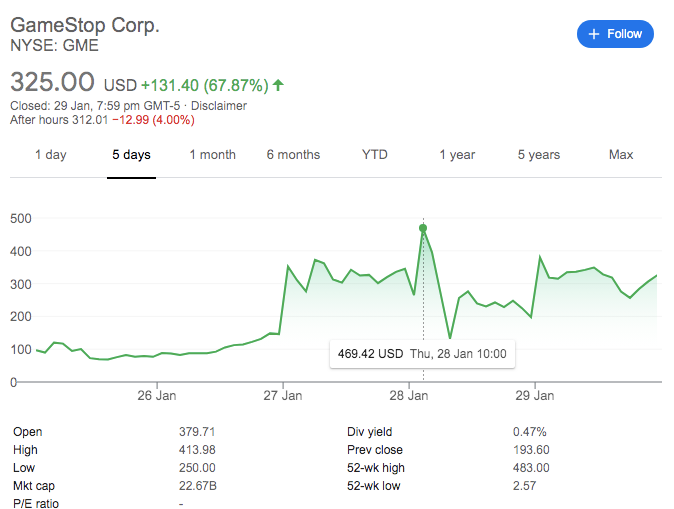Click the Mkt cap label
This screenshot has height=509, width=674.
34,486
